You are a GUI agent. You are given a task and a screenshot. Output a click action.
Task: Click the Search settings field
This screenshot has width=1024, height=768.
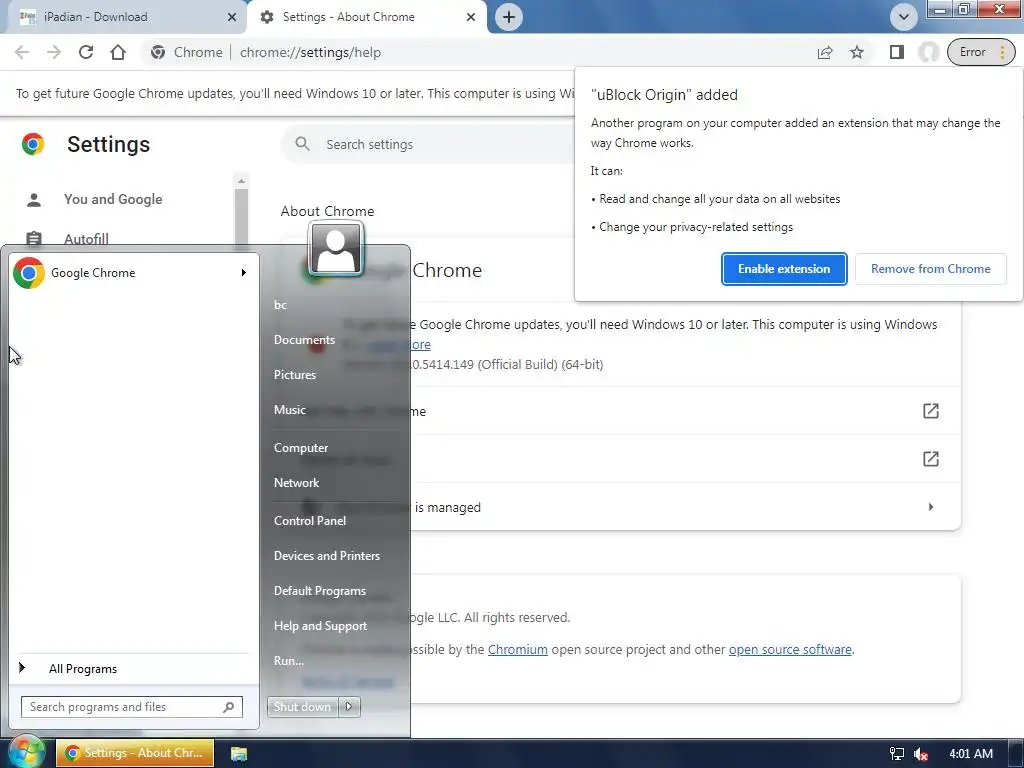(428, 144)
